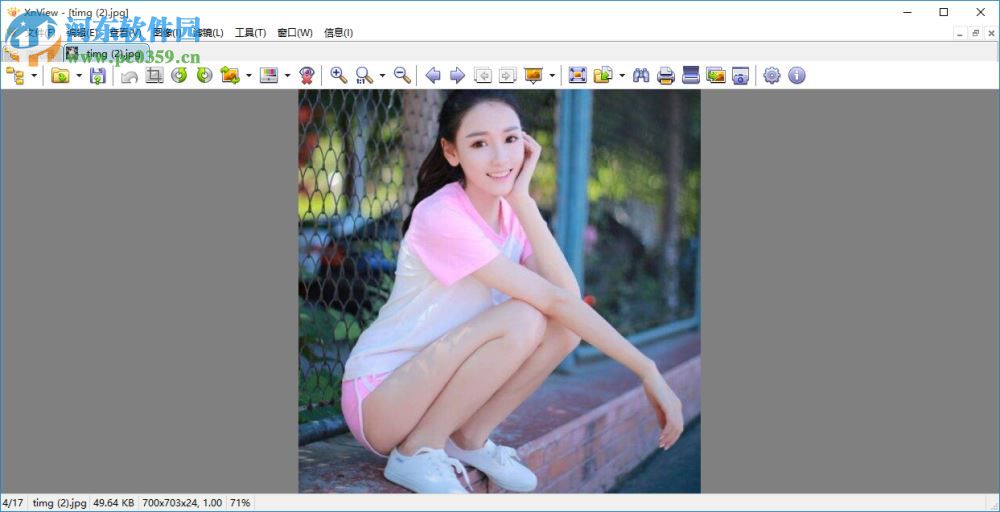Click the open file folder icon
The image size is (1000, 512).
pyautogui.click(x=61, y=76)
